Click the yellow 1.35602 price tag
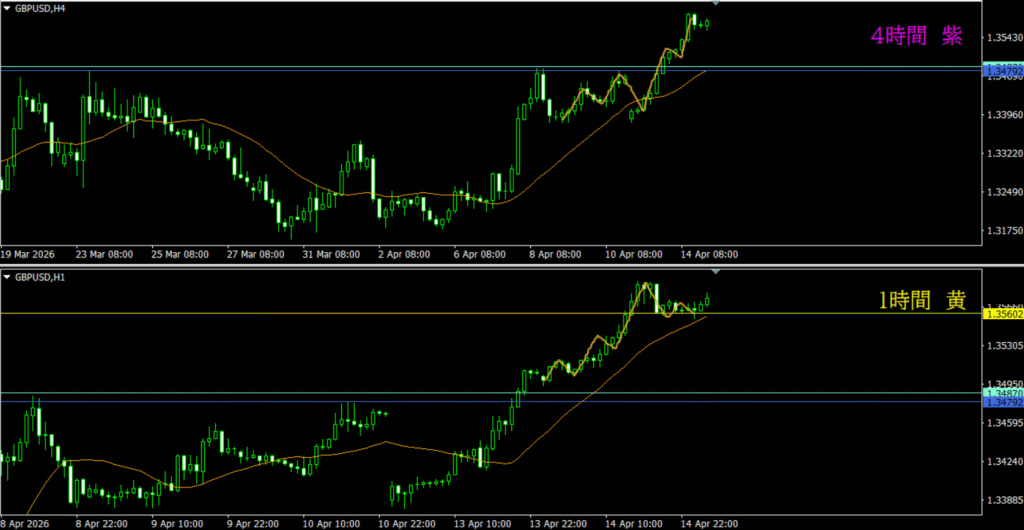 click(x=1003, y=314)
